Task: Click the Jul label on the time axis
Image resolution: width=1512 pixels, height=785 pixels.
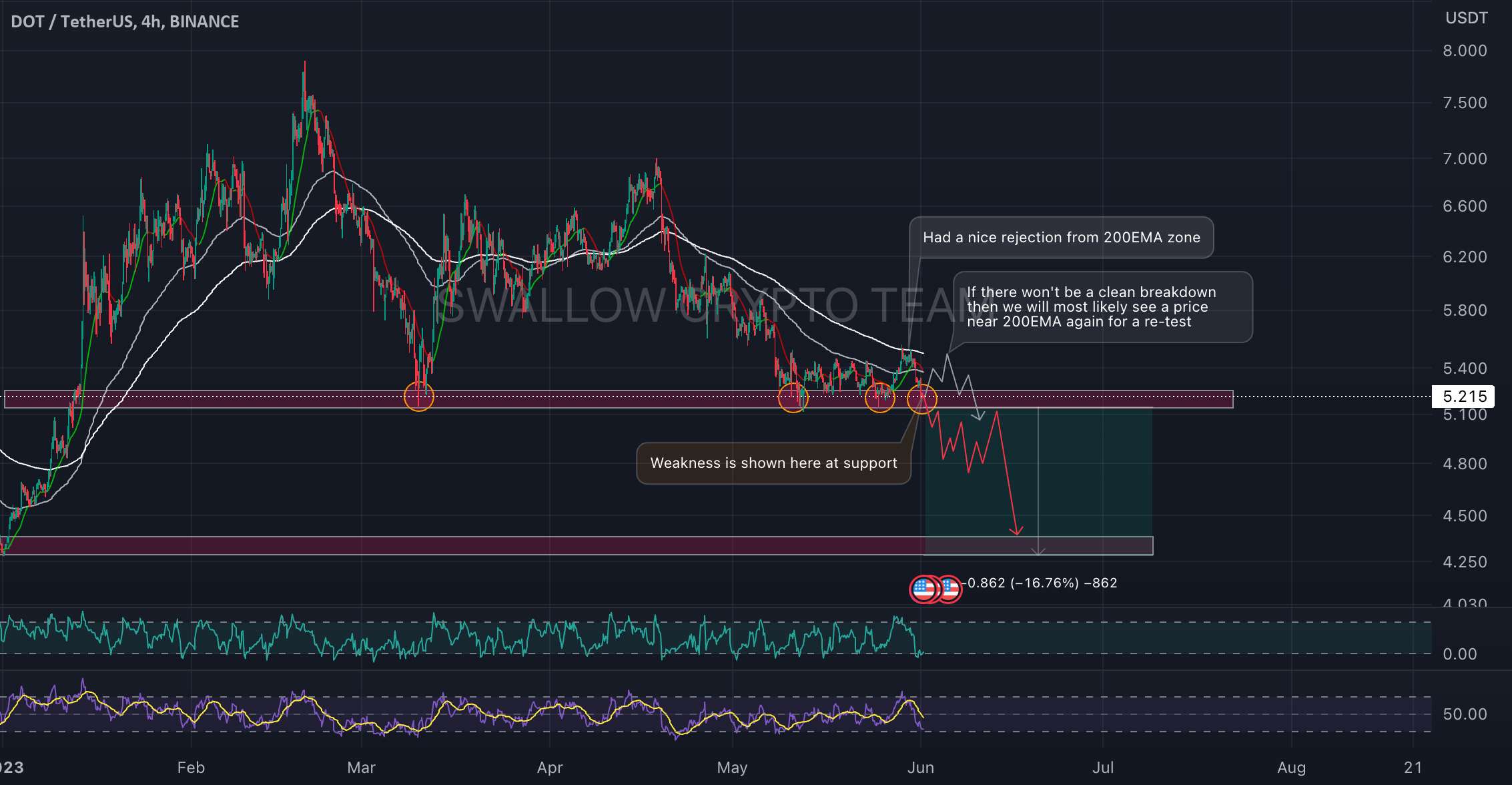Action: (1103, 768)
